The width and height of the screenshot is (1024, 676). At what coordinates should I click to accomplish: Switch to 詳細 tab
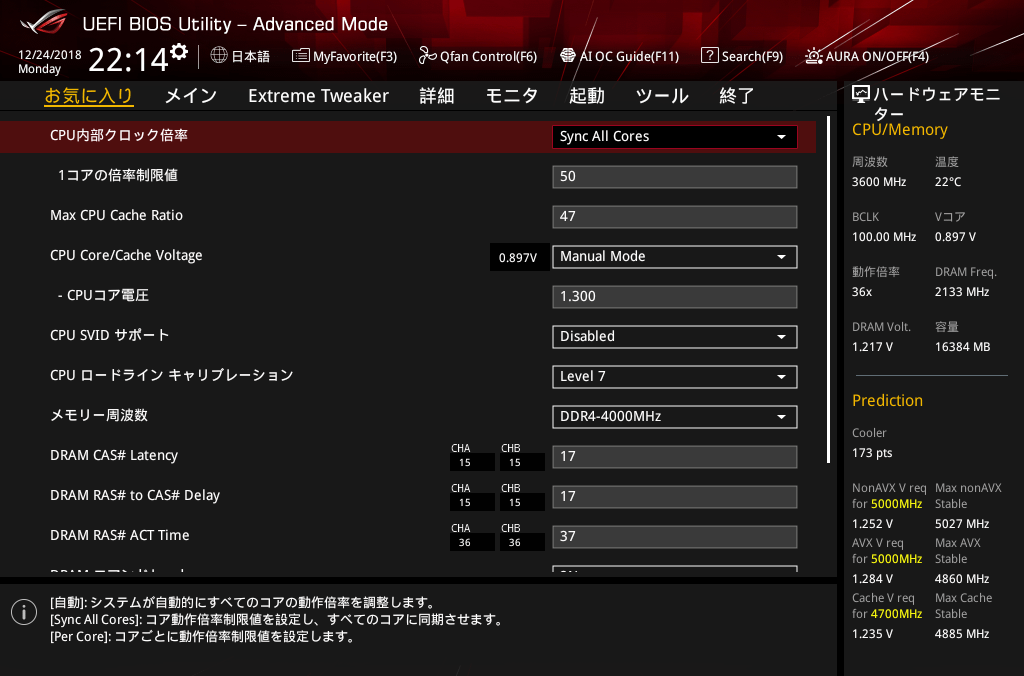pyautogui.click(x=436, y=96)
